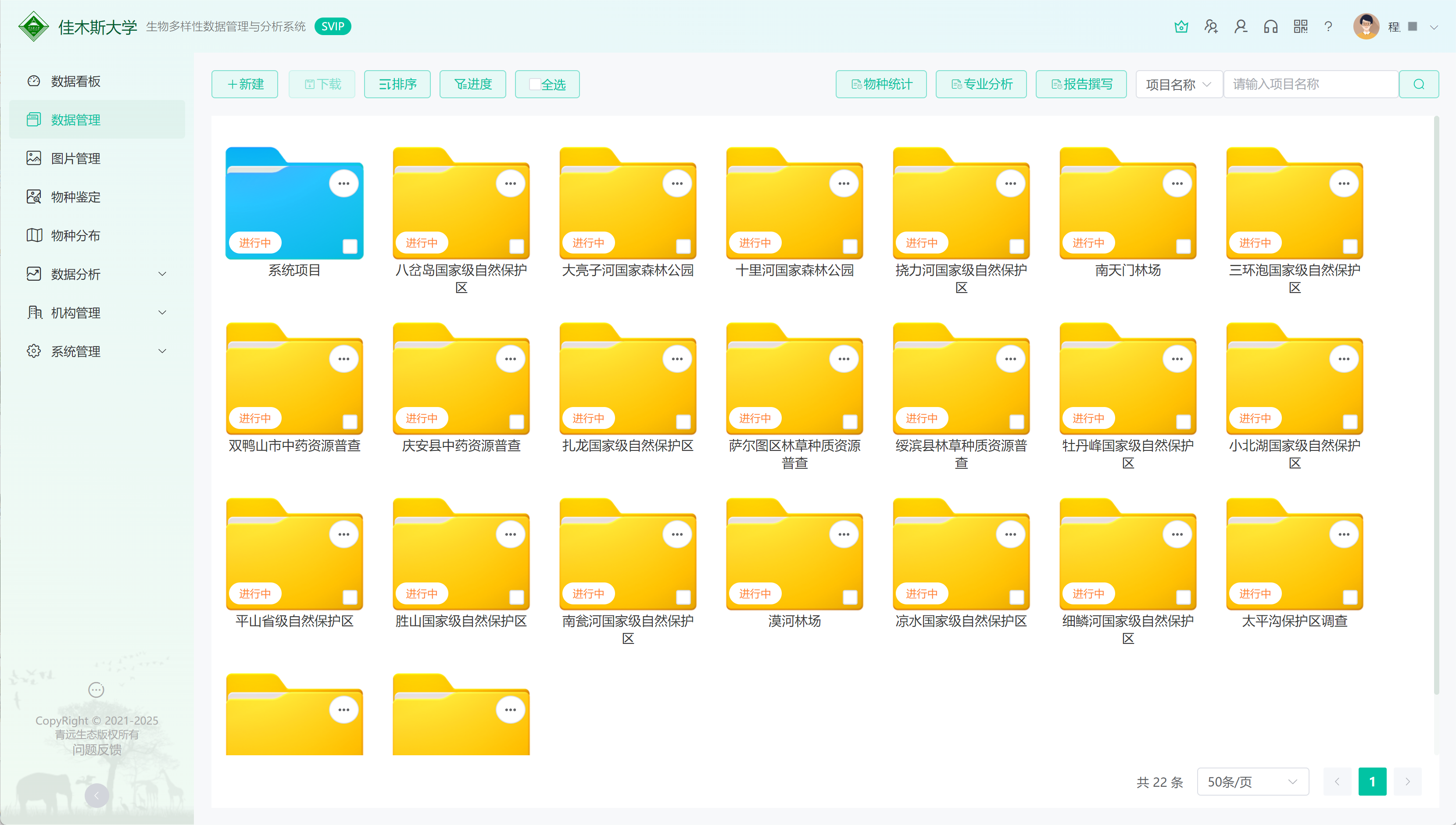
Task: Check the 胜山国家级自然保护区 folder checkbox
Action: pos(517,597)
